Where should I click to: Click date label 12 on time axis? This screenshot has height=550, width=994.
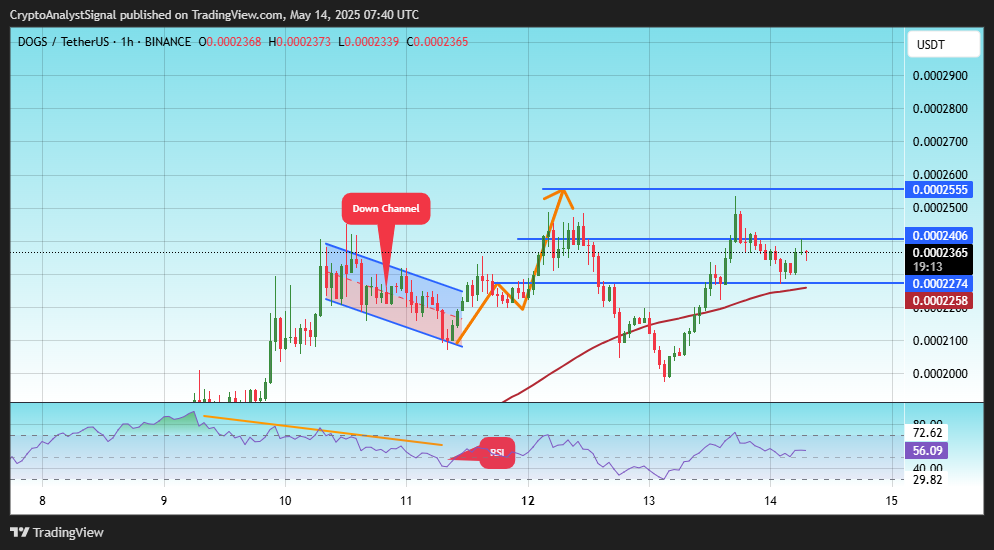[527, 501]
